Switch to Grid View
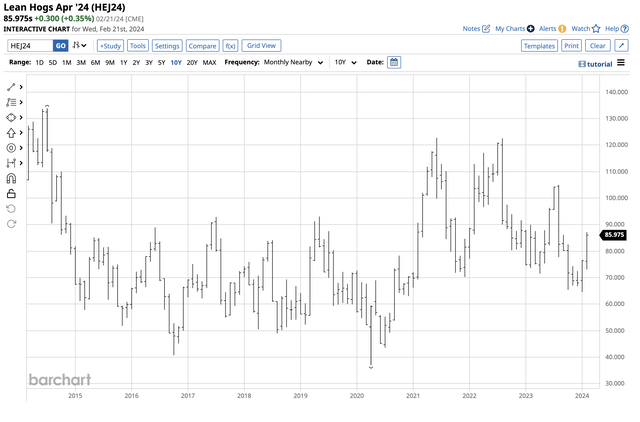The height and width of the screenshot is (422, 640). point(261,46)
